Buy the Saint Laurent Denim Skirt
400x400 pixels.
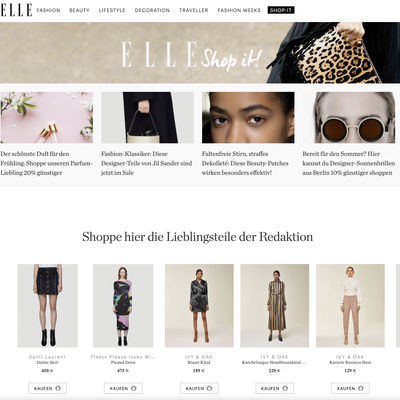[47, 388]
